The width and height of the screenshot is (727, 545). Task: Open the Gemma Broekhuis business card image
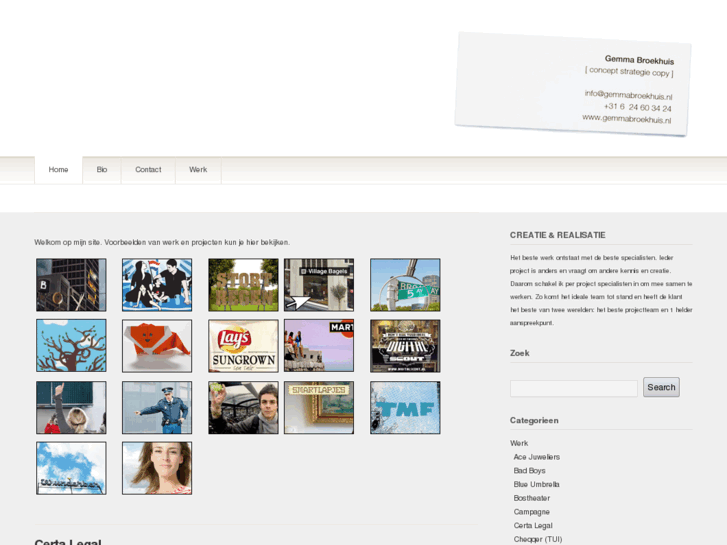tap(573, 84)
